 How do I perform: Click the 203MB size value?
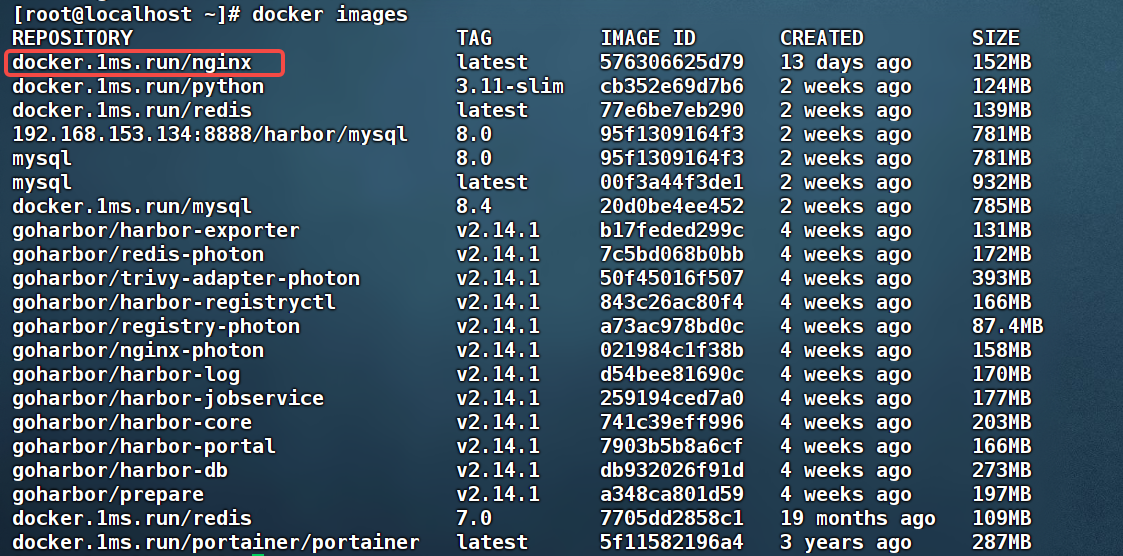point(1001,423)
